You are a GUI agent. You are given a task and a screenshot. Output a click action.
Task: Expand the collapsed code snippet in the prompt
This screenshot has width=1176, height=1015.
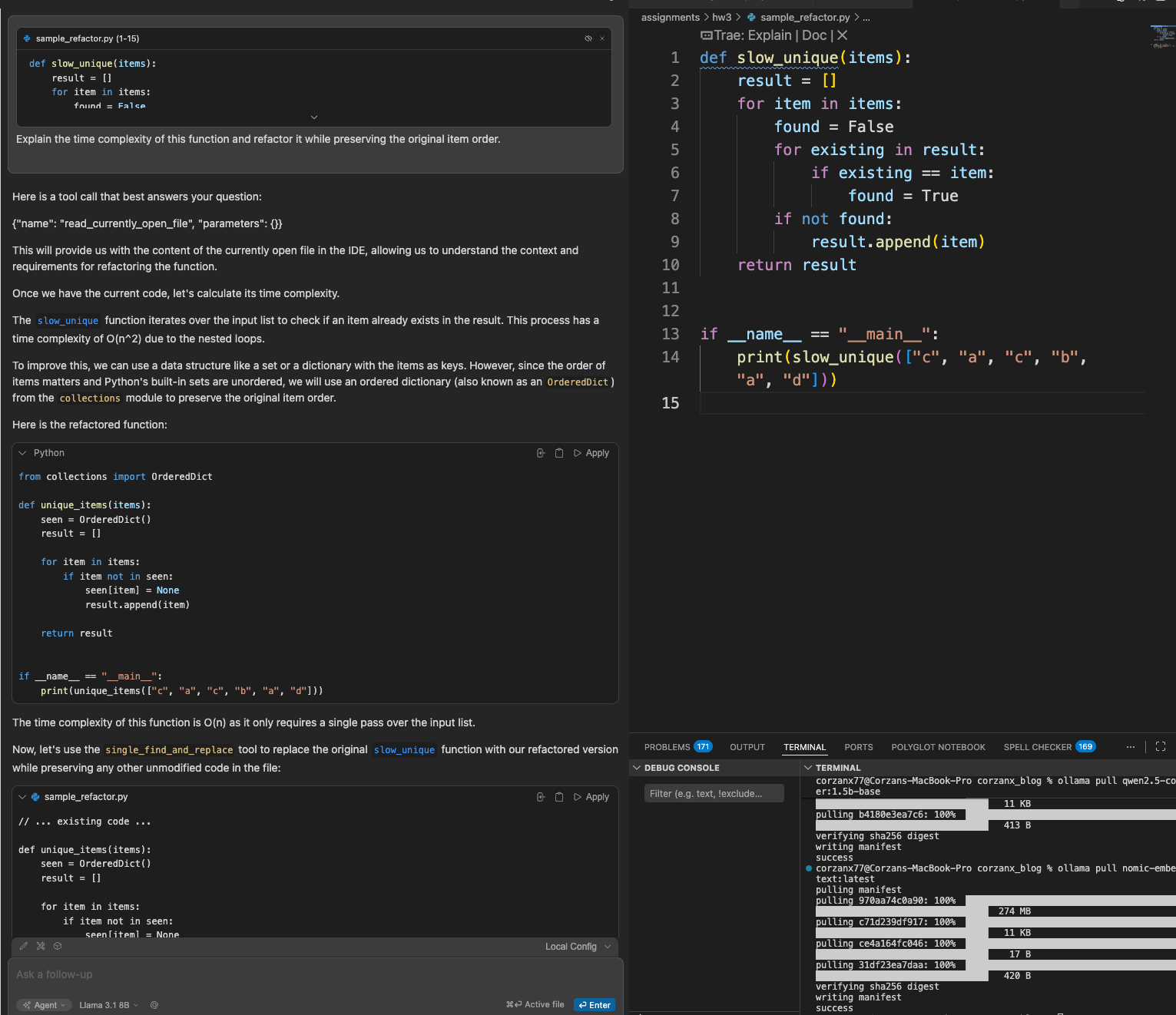point(313,117)
